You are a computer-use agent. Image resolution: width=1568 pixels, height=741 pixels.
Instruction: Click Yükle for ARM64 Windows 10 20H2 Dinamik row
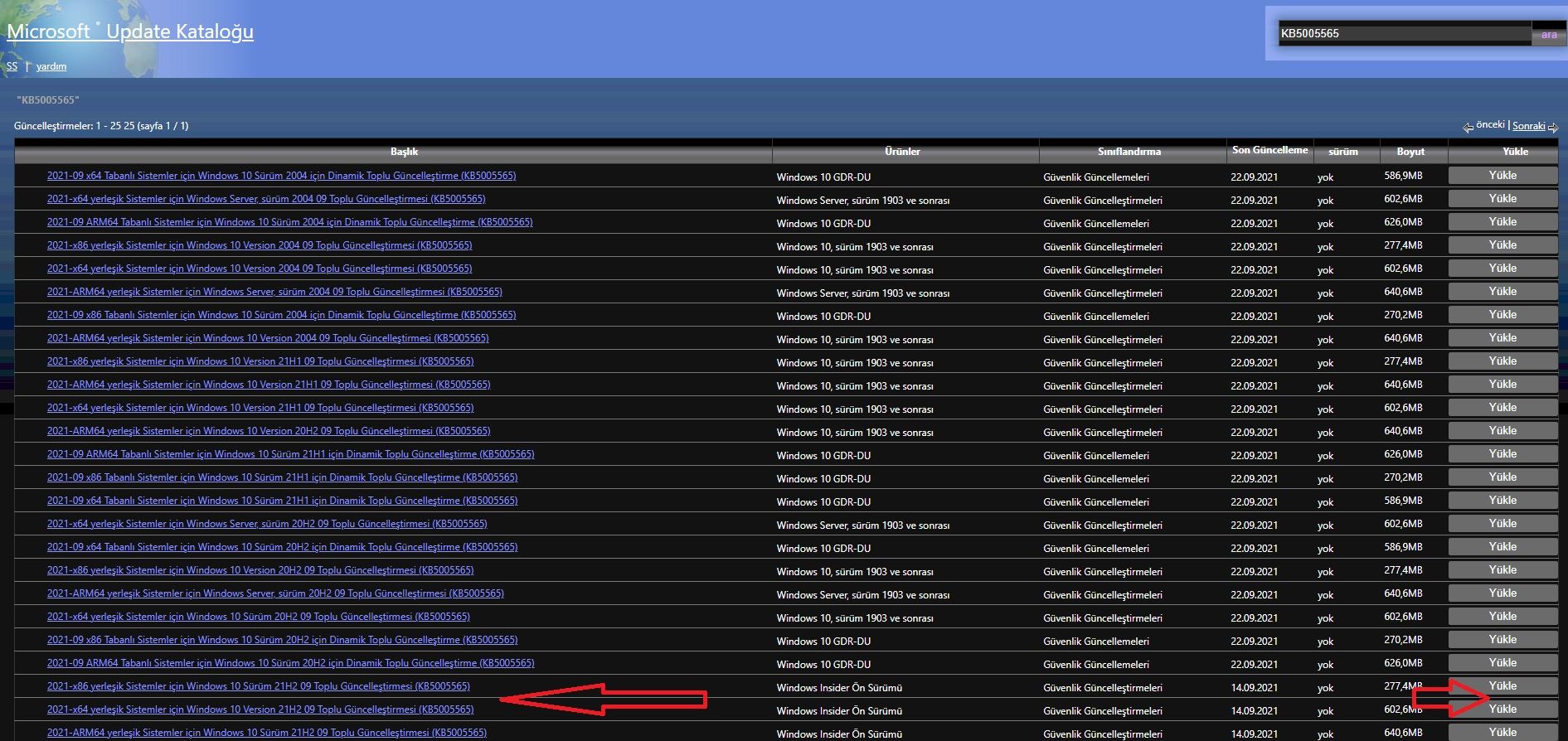pos(1502,663)
